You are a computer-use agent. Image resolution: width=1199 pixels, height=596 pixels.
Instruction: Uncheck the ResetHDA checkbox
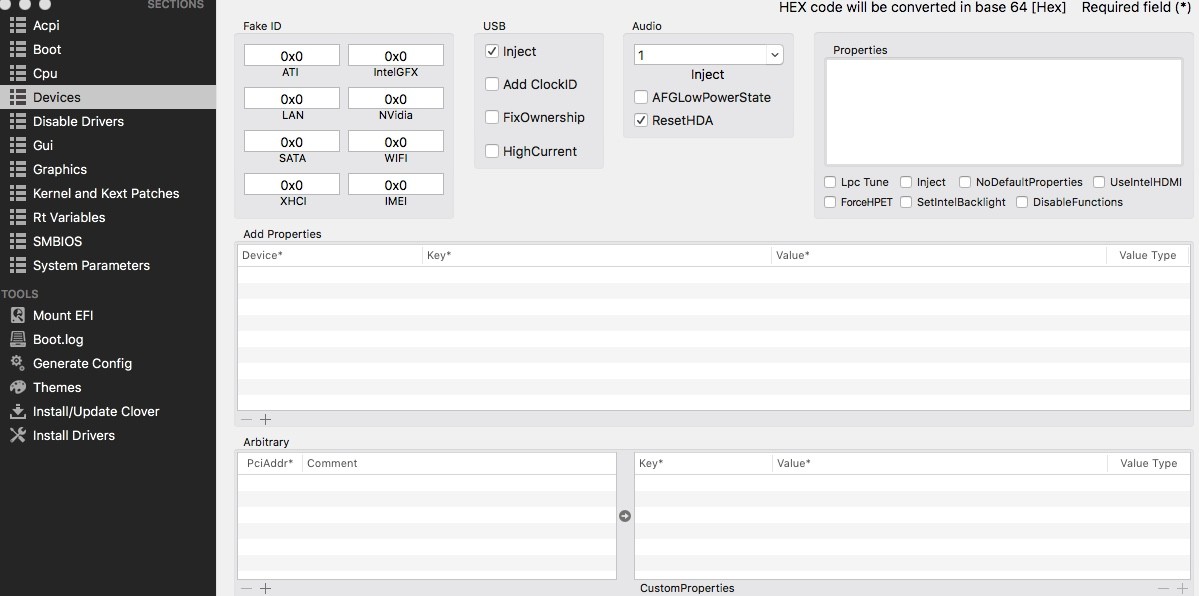tap(641, 120)
